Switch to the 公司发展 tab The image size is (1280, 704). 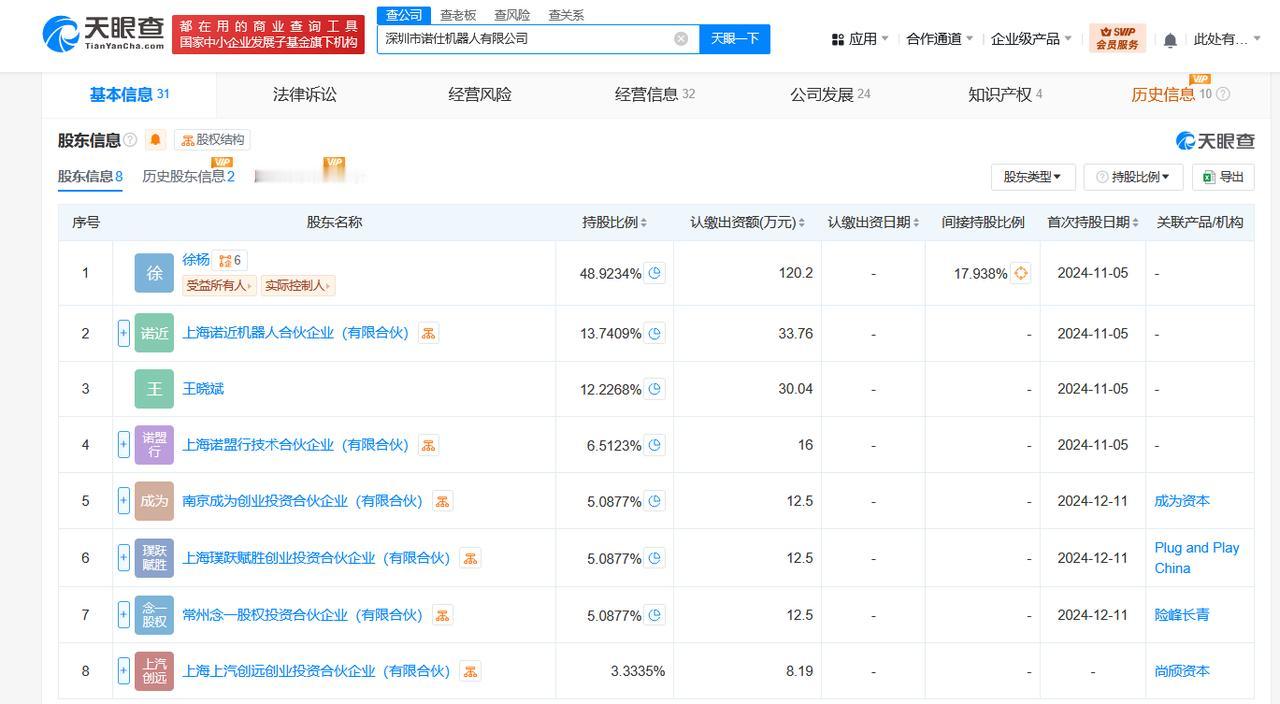(830, 94)
